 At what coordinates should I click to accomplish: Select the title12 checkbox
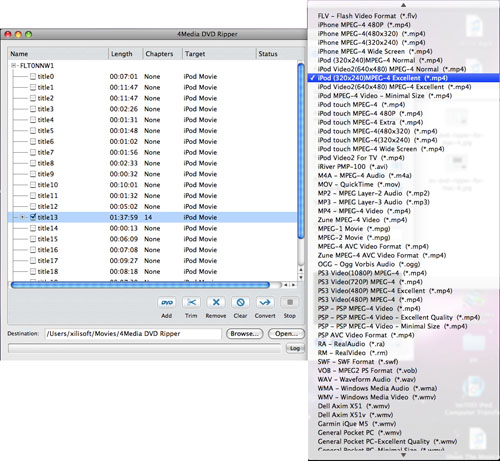coord(33,206)
